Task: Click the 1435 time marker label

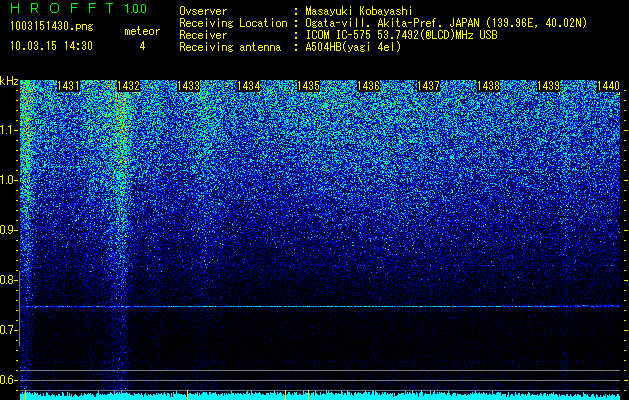Action: (308, 86)
